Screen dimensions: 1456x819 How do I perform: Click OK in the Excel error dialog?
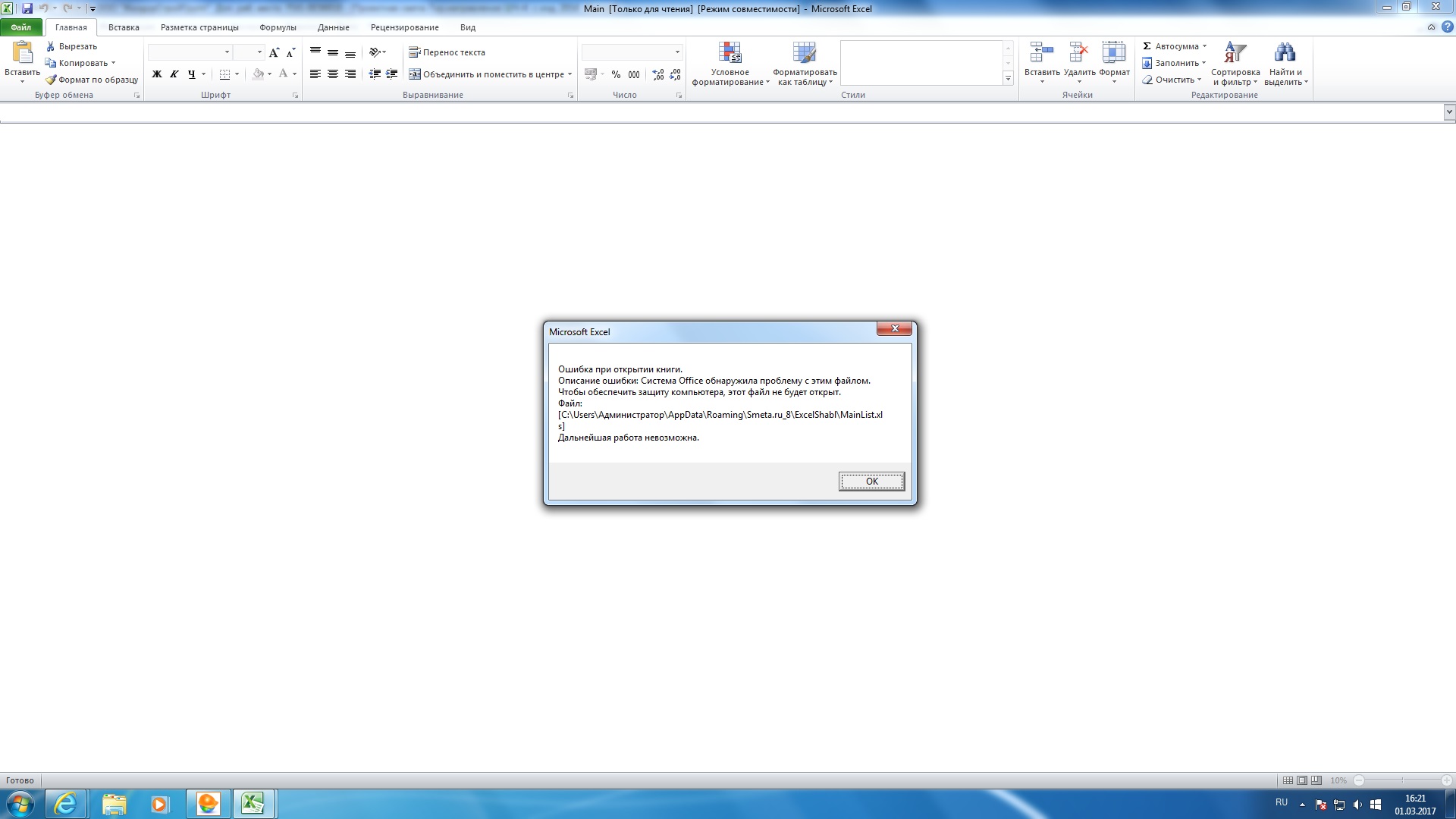[871, 481]
